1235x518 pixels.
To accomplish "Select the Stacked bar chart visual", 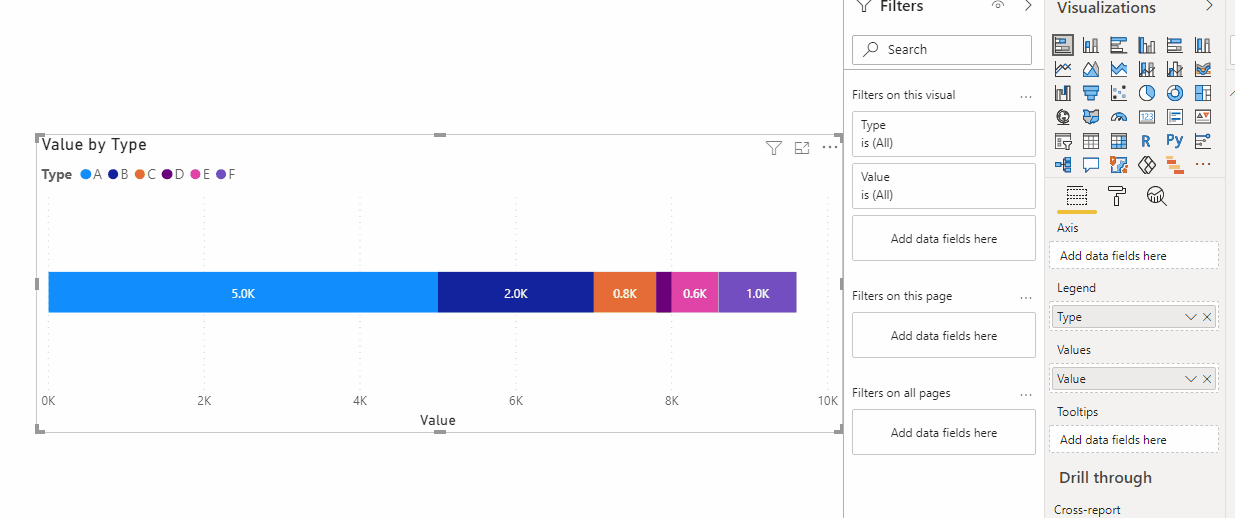I will coord(1063,45).
